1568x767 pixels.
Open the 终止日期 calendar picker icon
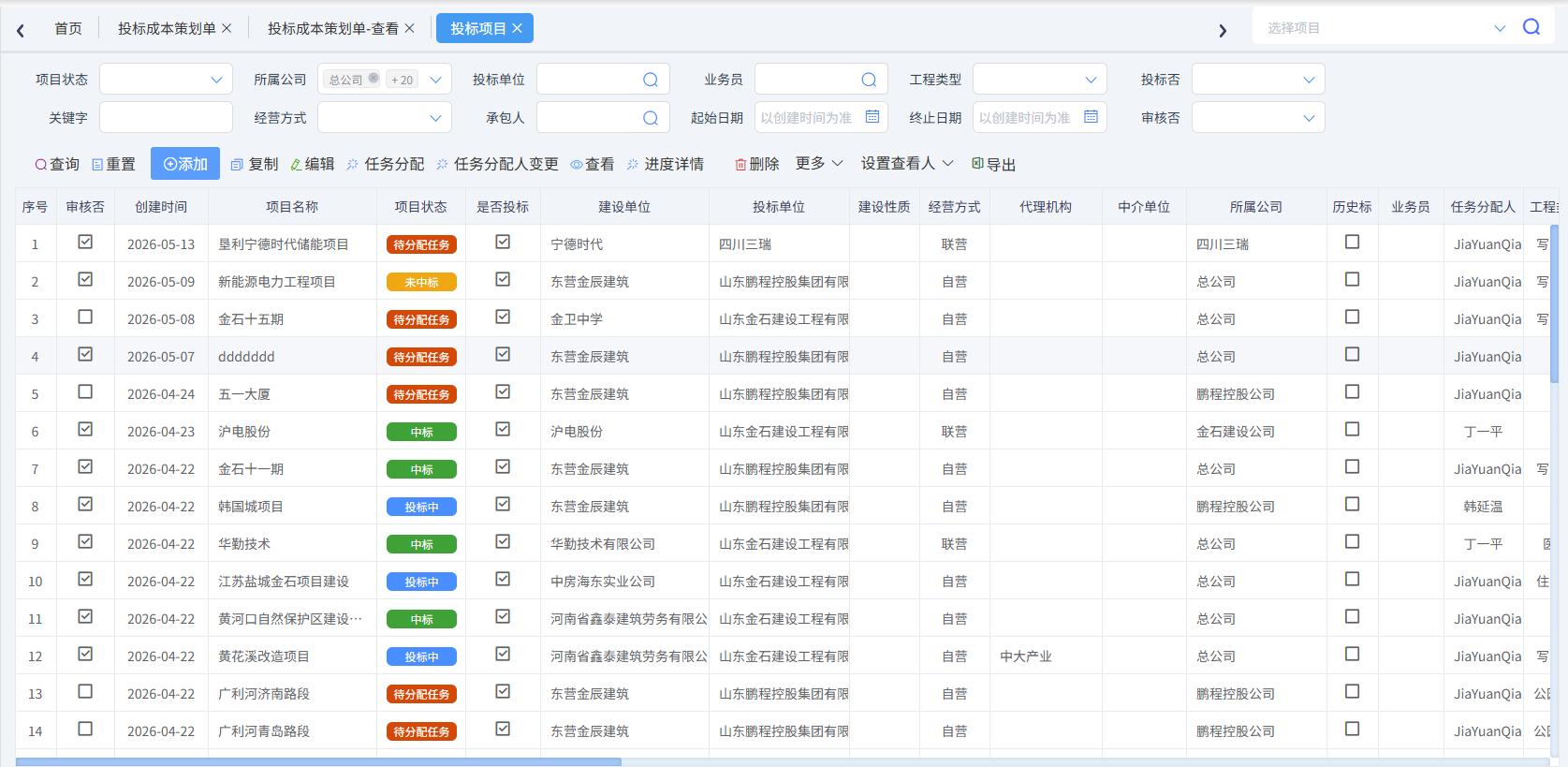tap(1091, 117)
